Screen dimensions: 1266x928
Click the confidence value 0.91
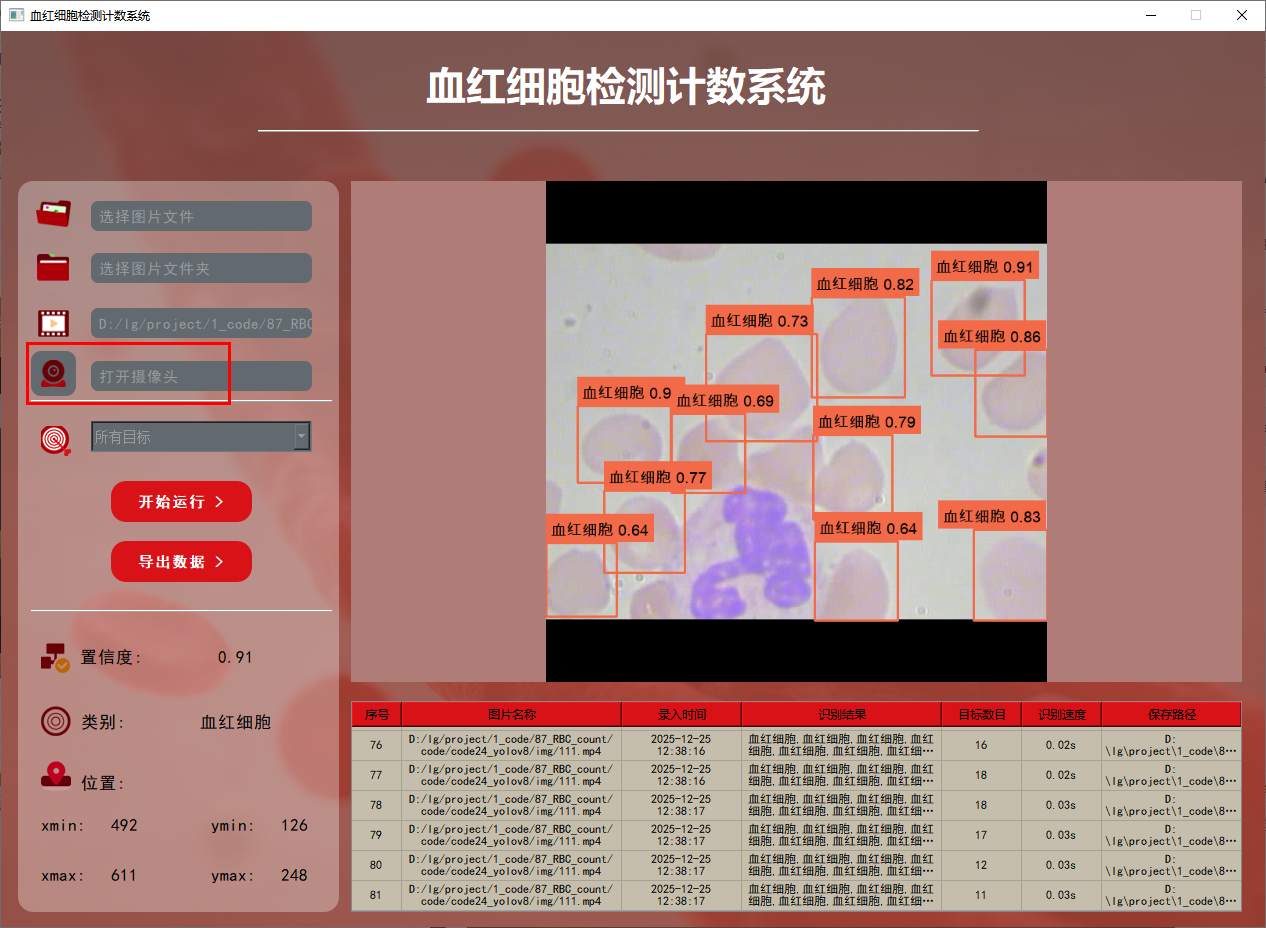235,657
